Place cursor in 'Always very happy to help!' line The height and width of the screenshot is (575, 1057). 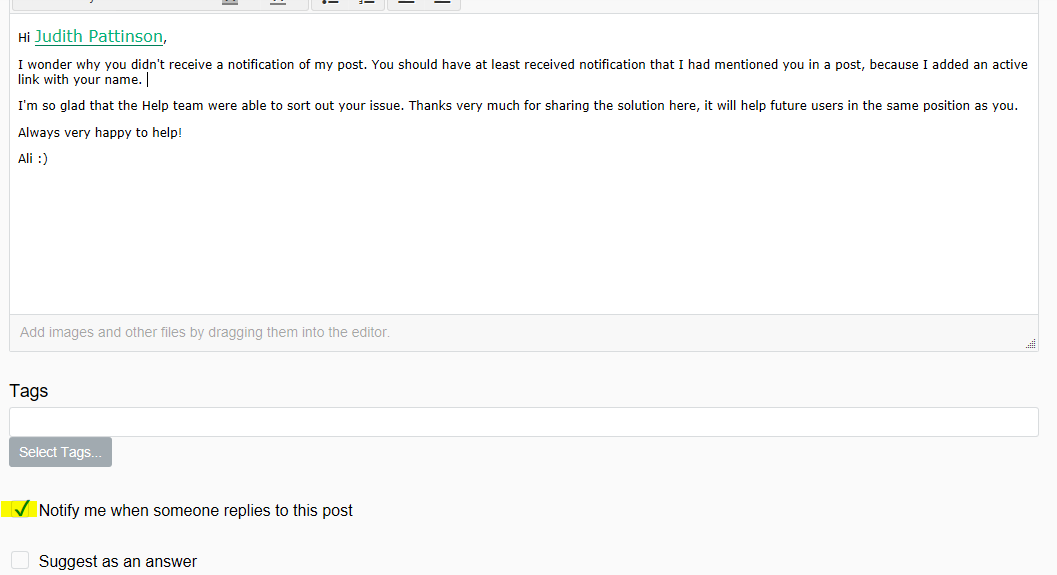(100, 133)
